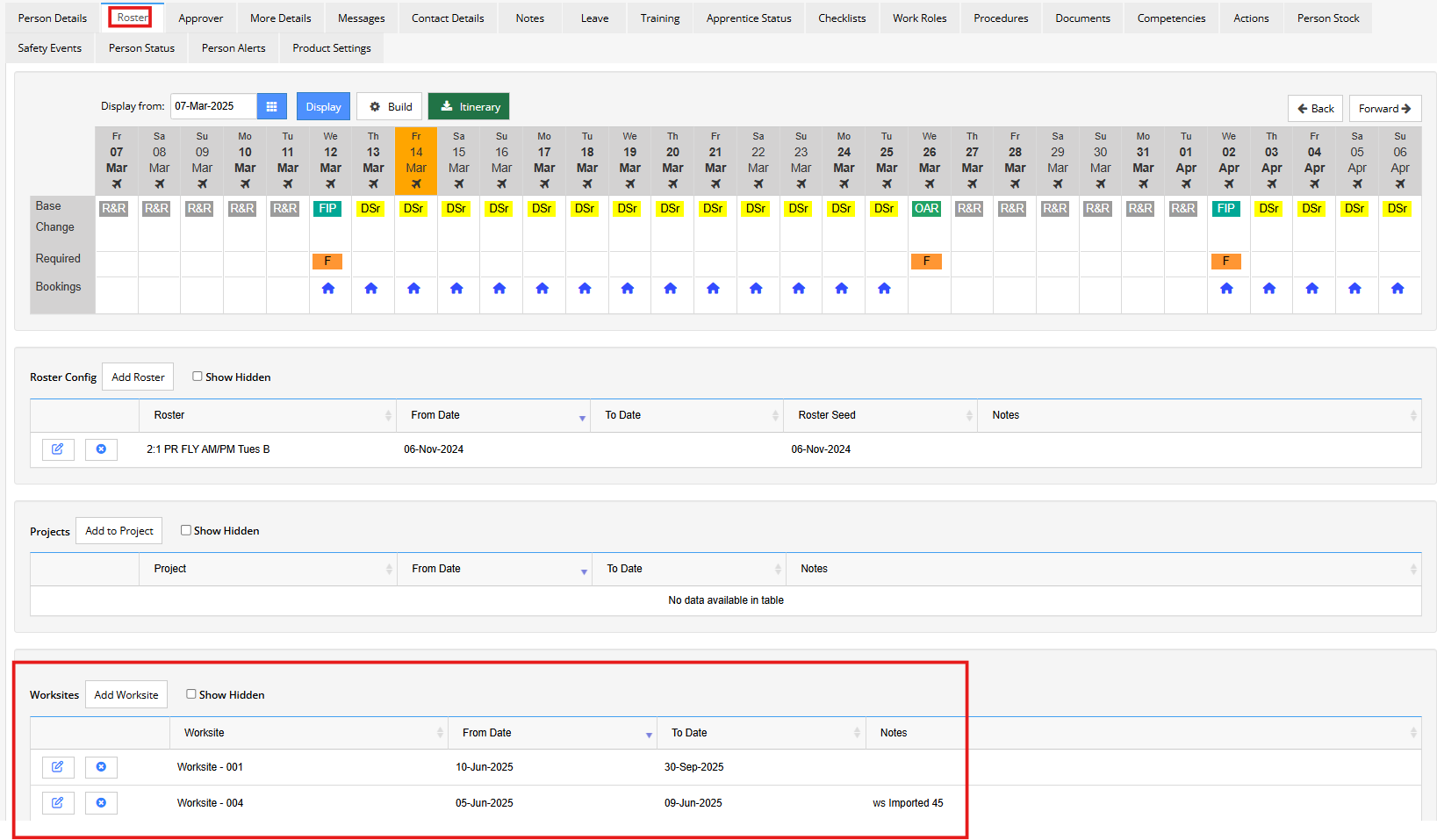Switch to the Person Details tab
This screenshot has height=840, width=1437.
[53, 18]
